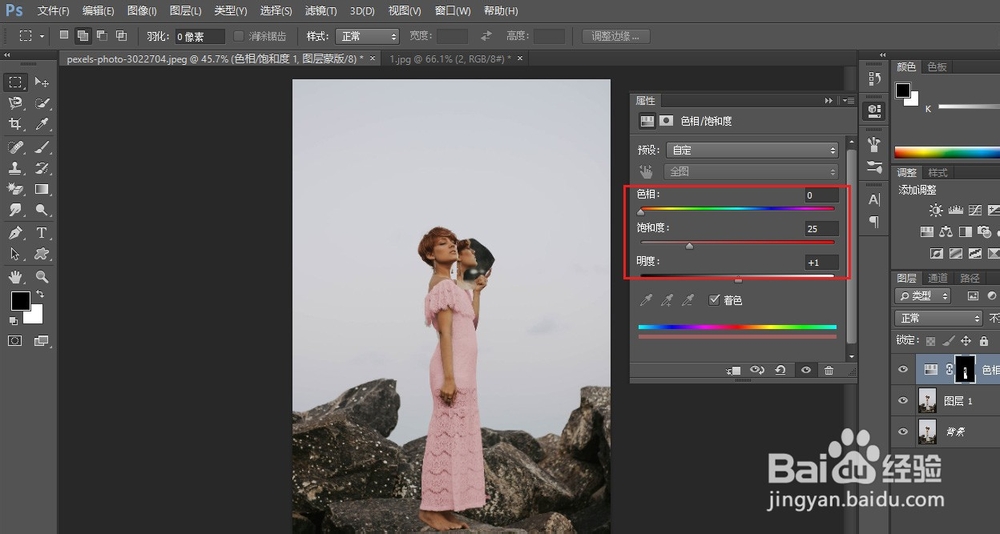Select the Crop tool
This screenshot has height=534, width=1000.
(x=15, y=124)
